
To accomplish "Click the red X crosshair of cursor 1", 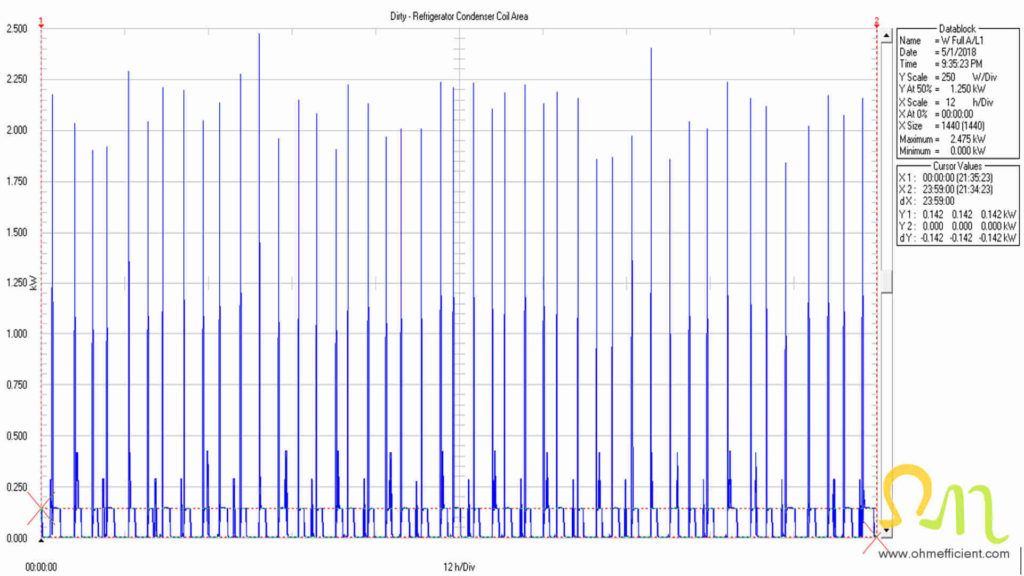I will 41,508.
